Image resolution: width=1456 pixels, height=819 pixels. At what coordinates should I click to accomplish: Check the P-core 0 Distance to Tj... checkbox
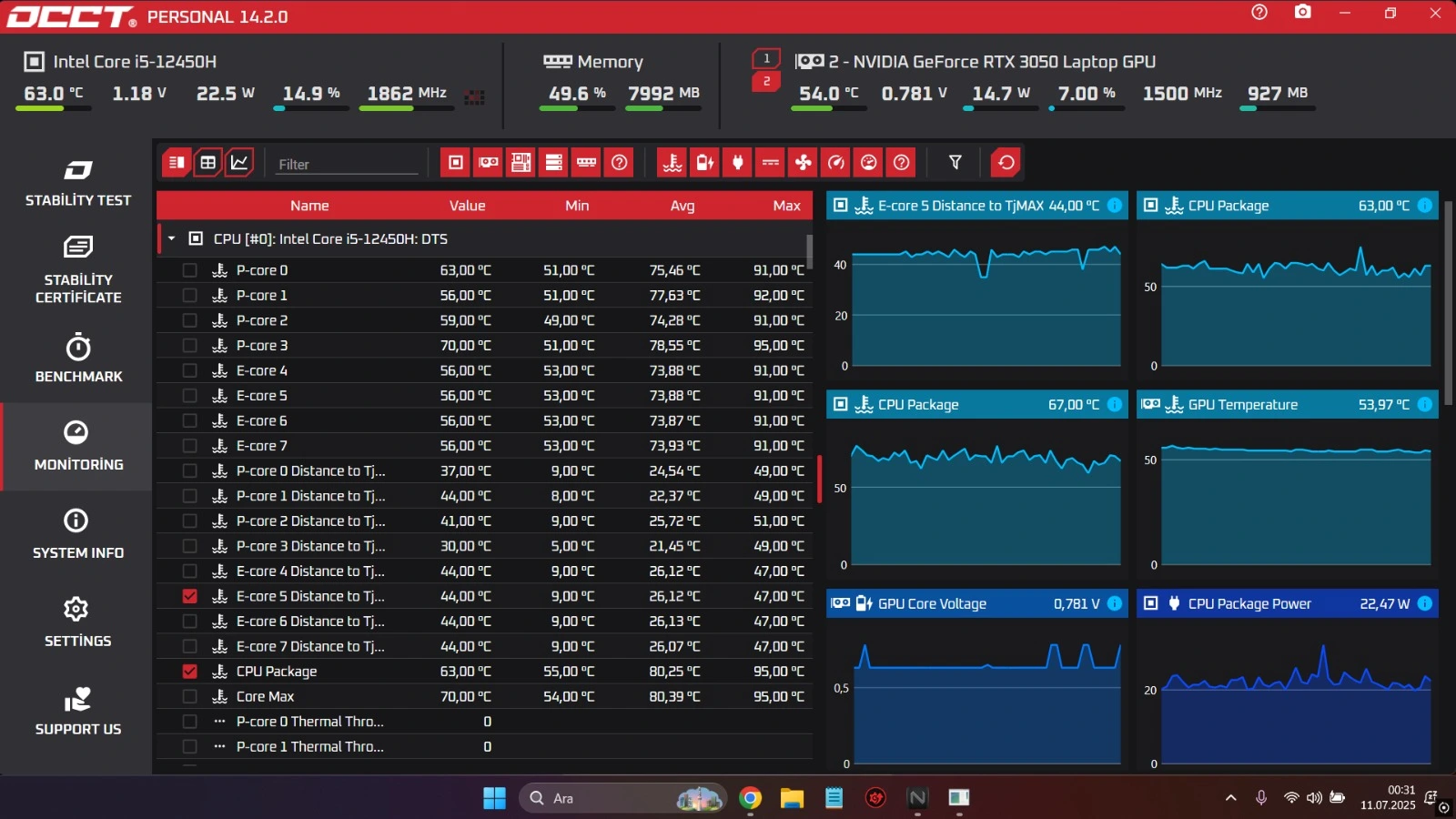189,471
